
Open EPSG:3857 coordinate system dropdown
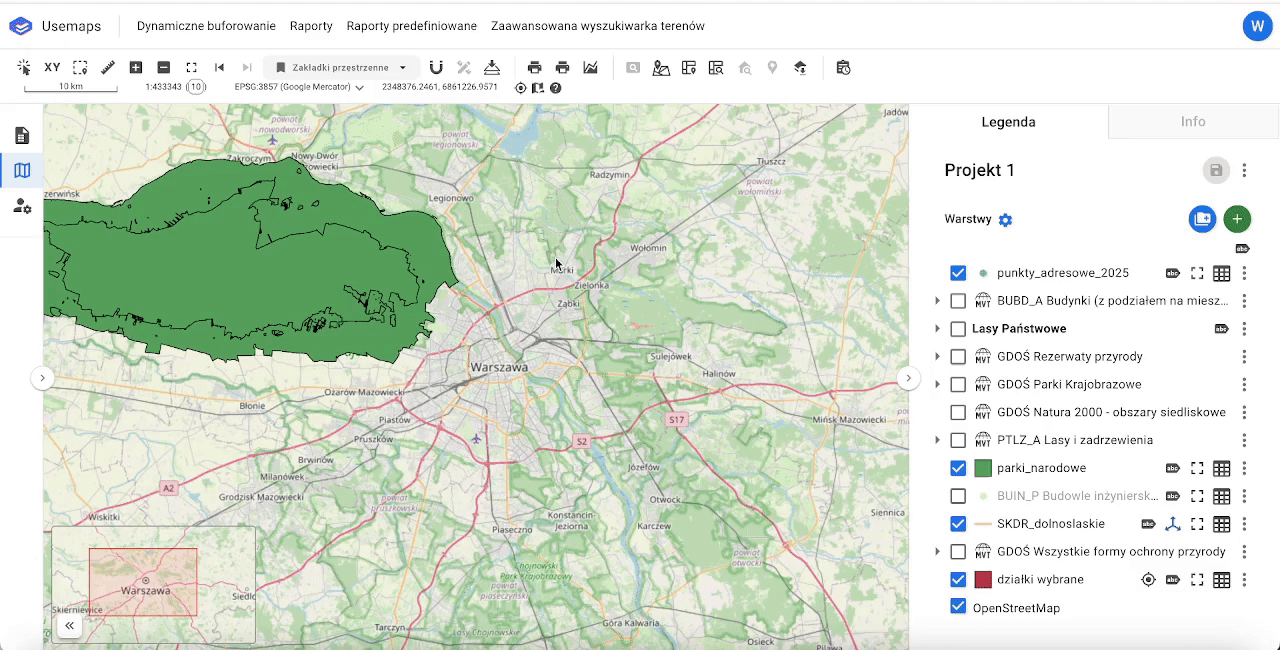pos(299,88)
